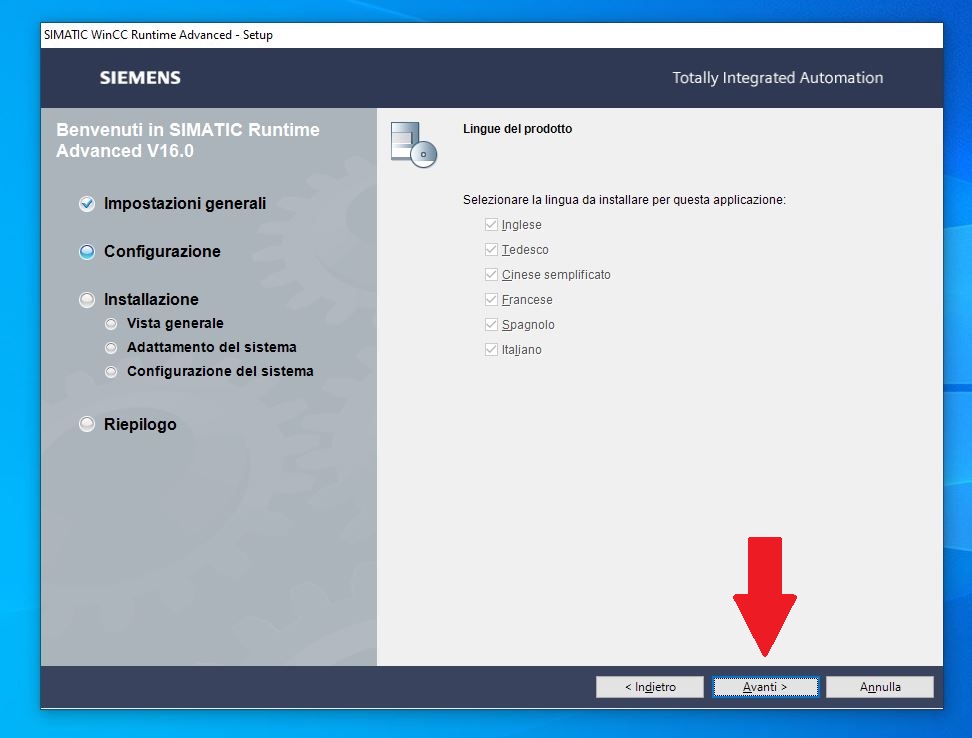The height and width of the screenshot is (738, 972).
Task: Click the blue Configurazione step indicator
Action: (x=87, y=252)
